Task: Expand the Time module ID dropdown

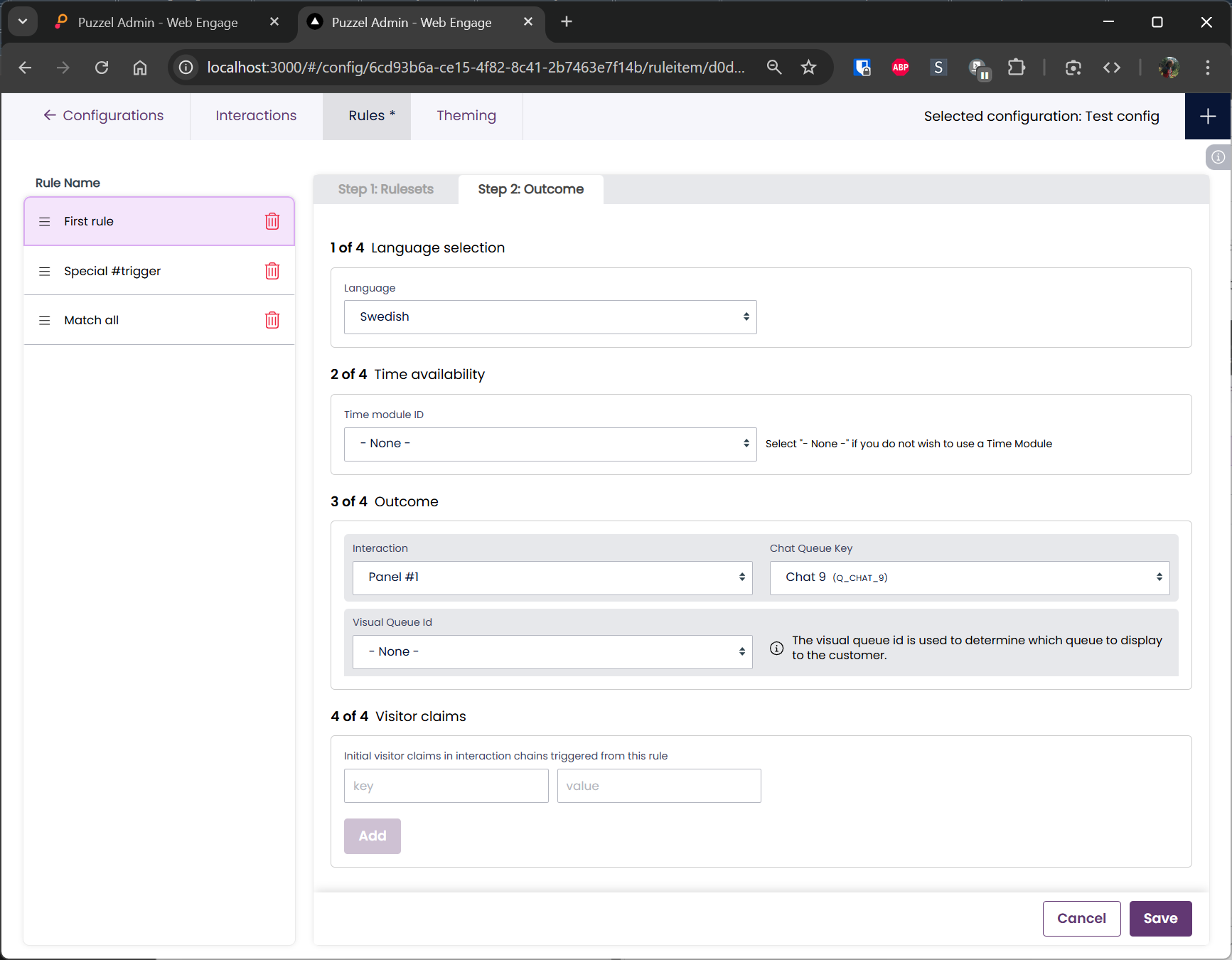Action: tap(550, 444)
